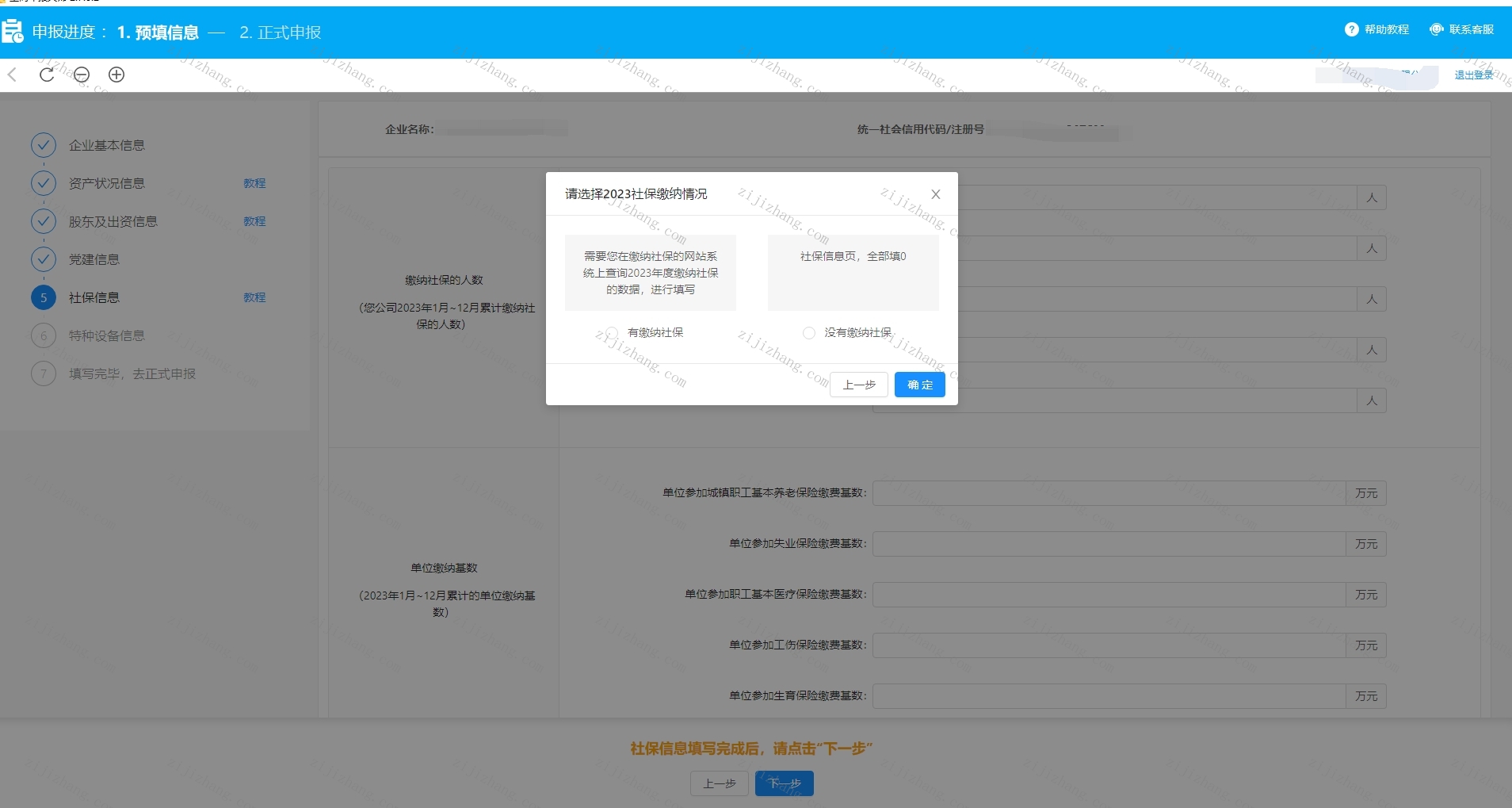Click 1. 预填信息 progress stage
This screenshot has width=1512, height=808.
[x=158, y=33]
